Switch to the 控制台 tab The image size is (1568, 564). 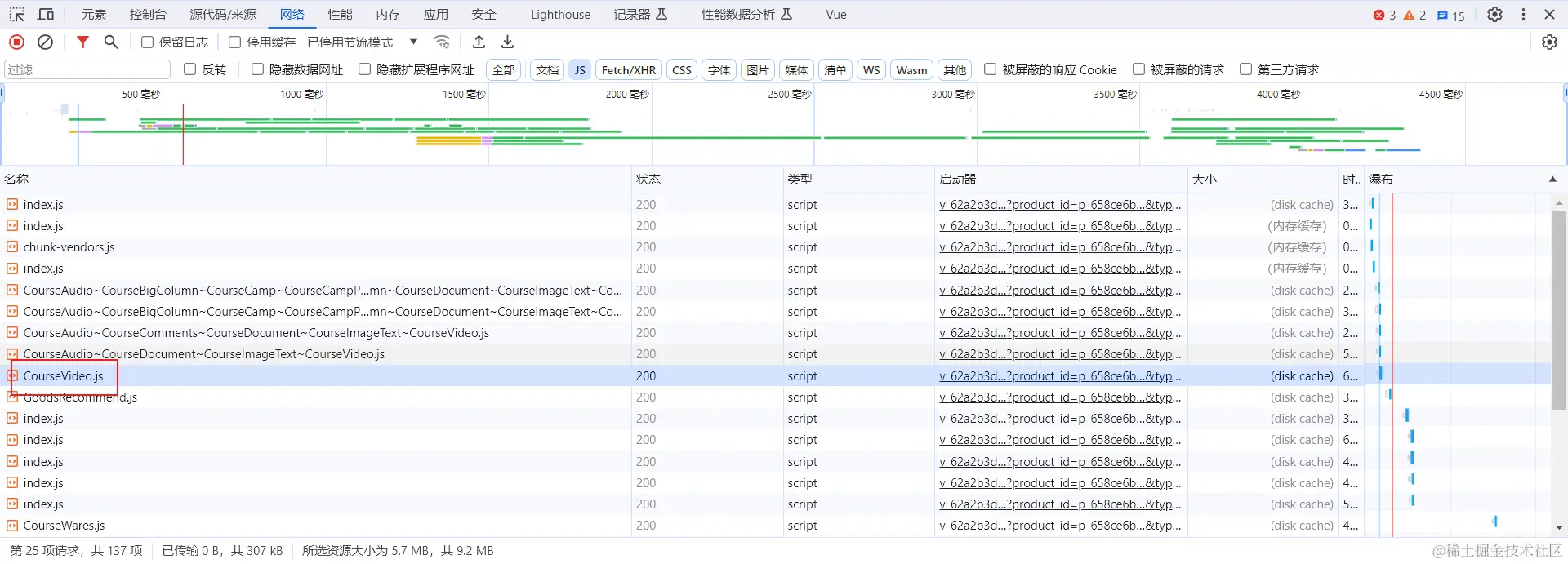pyautogui.click(x=148, y=15)
